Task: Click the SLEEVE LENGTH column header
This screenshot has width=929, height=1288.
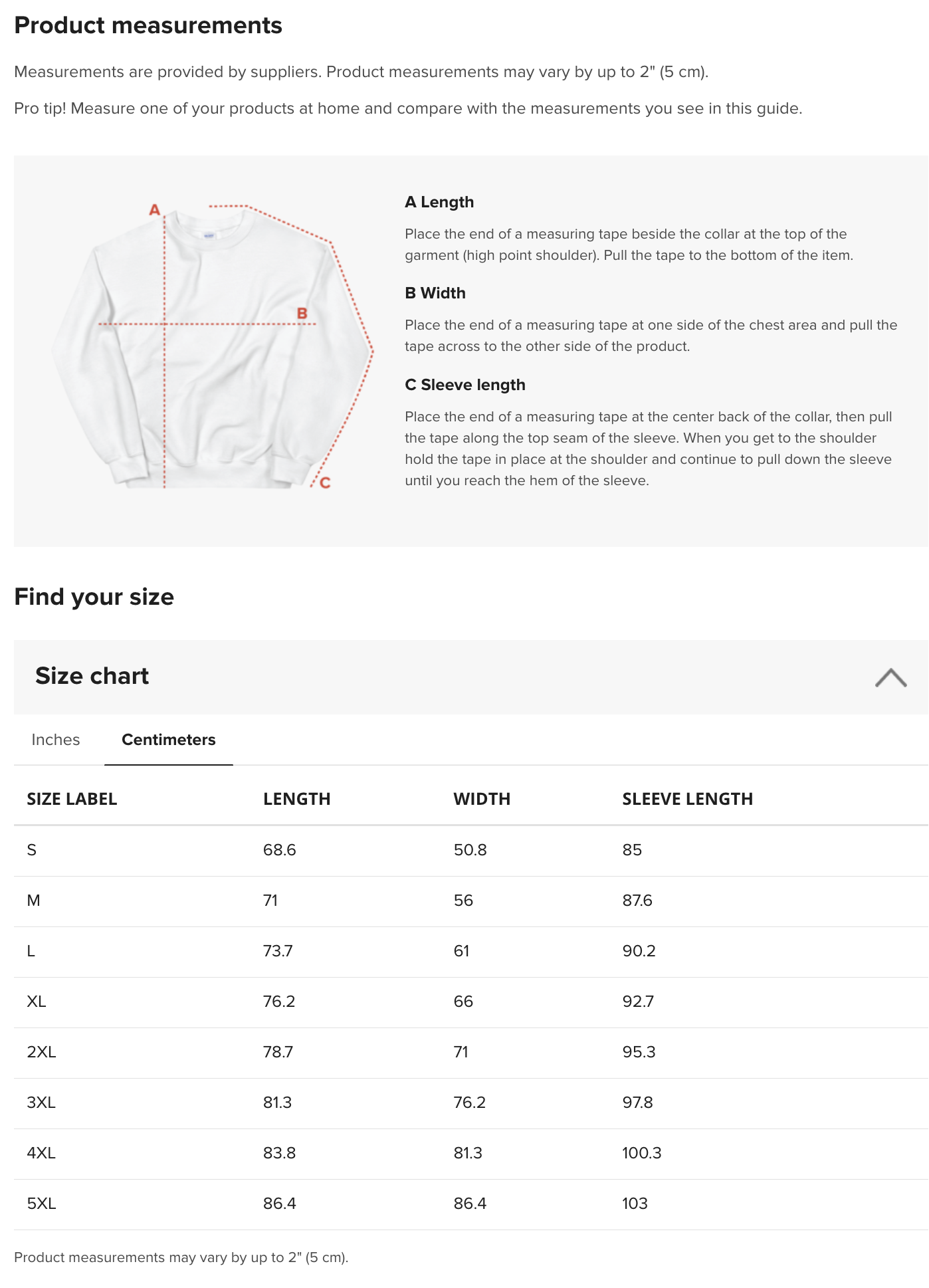Action: 687,799
